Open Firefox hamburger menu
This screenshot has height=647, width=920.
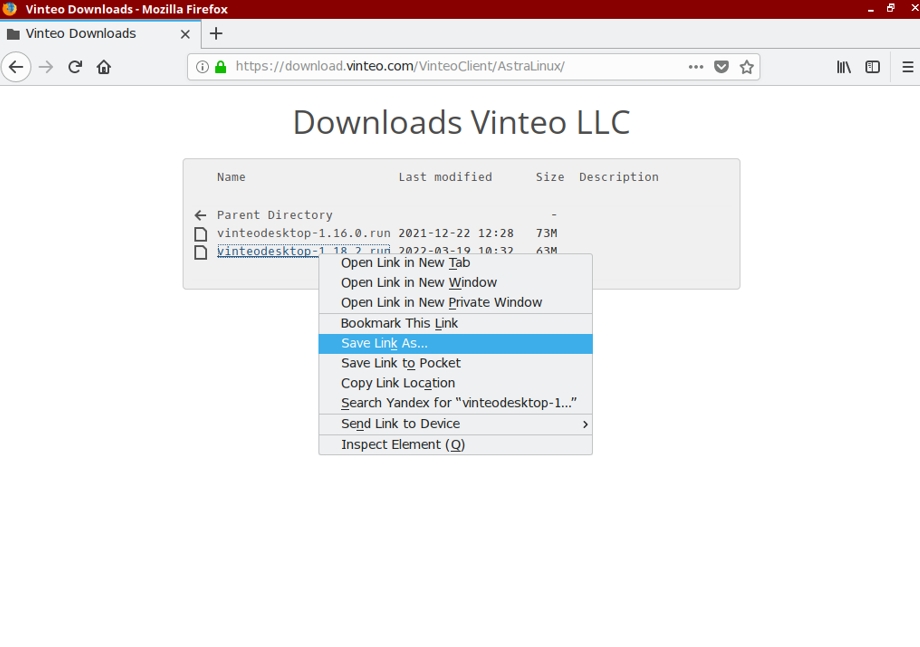[x=908, y=67]
